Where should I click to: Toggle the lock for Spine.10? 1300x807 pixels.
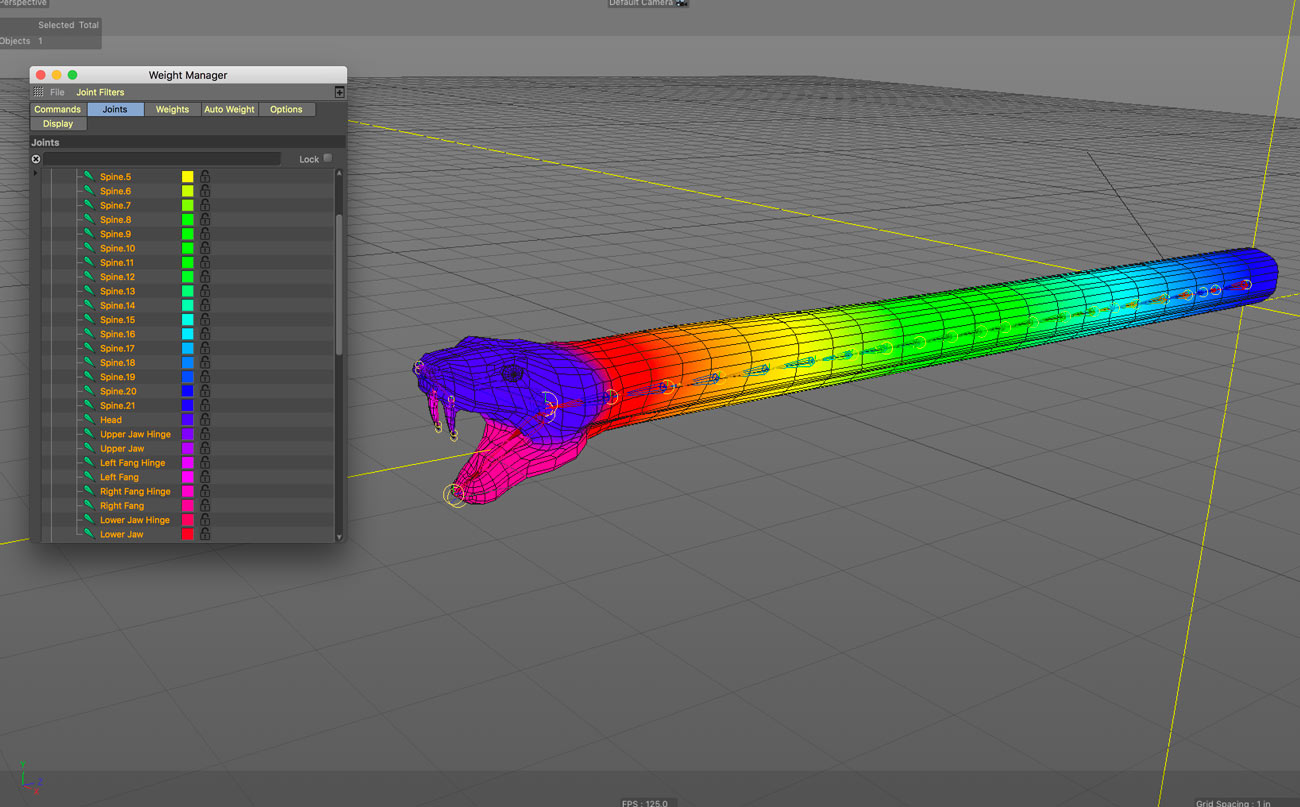pyautogui.click(x=205, y=248)
